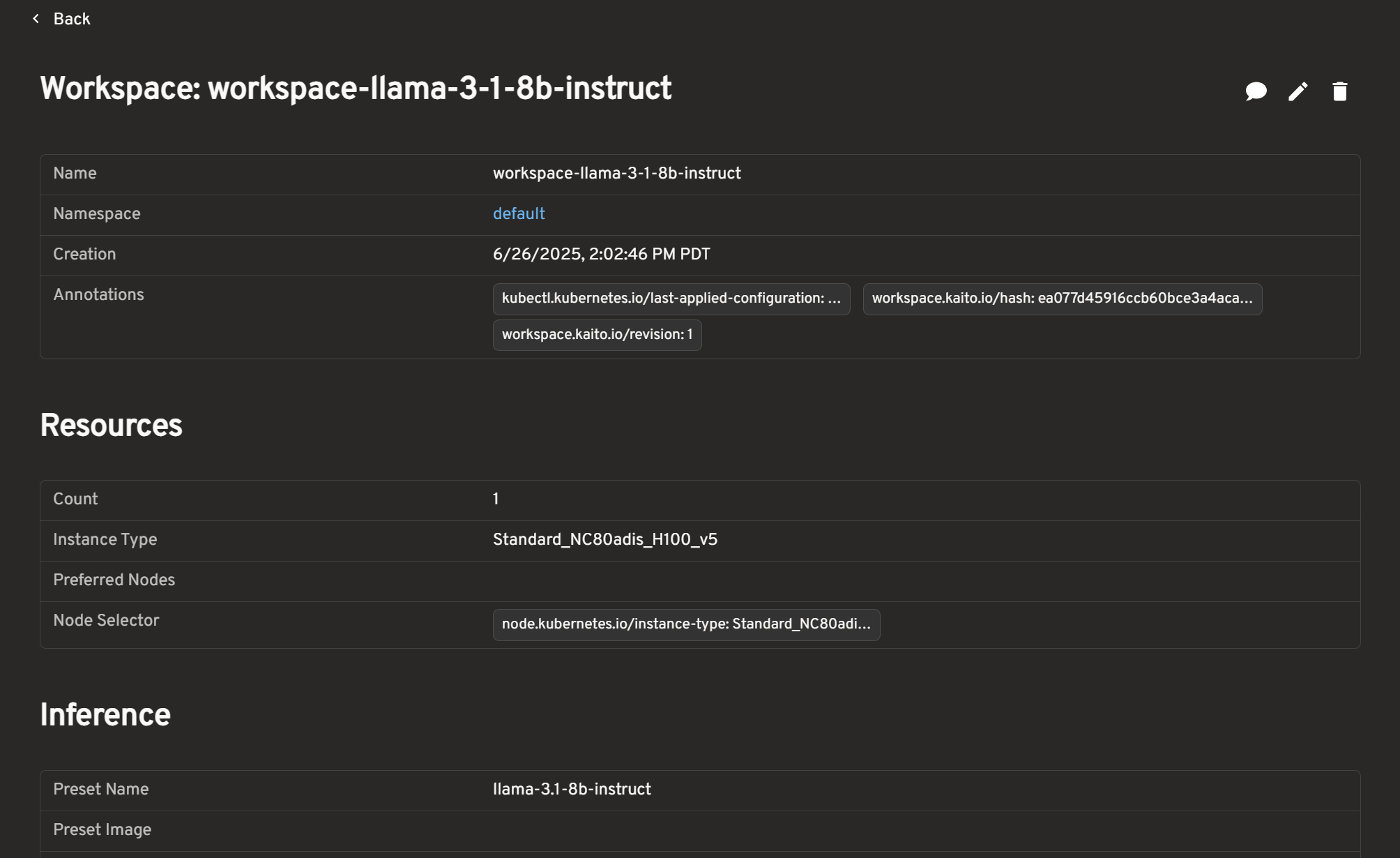This screenshot has height=858, width=1400.
Task: Select the workspace.kaito.io/revision annotation chip
Action: coord(597,335)
